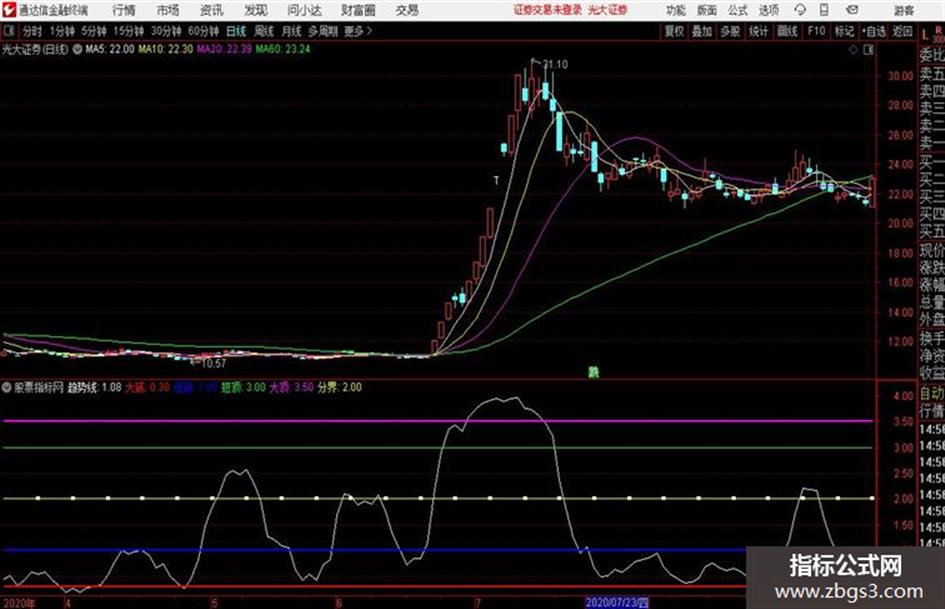Open the 公式 formula menu

(738, 10)
